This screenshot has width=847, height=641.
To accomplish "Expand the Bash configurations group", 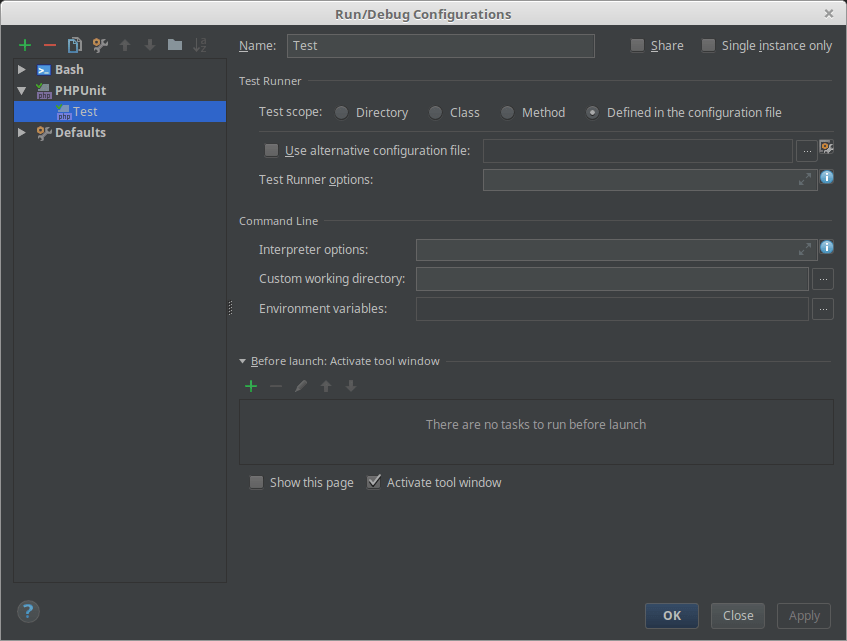I will tap(22, 69).
